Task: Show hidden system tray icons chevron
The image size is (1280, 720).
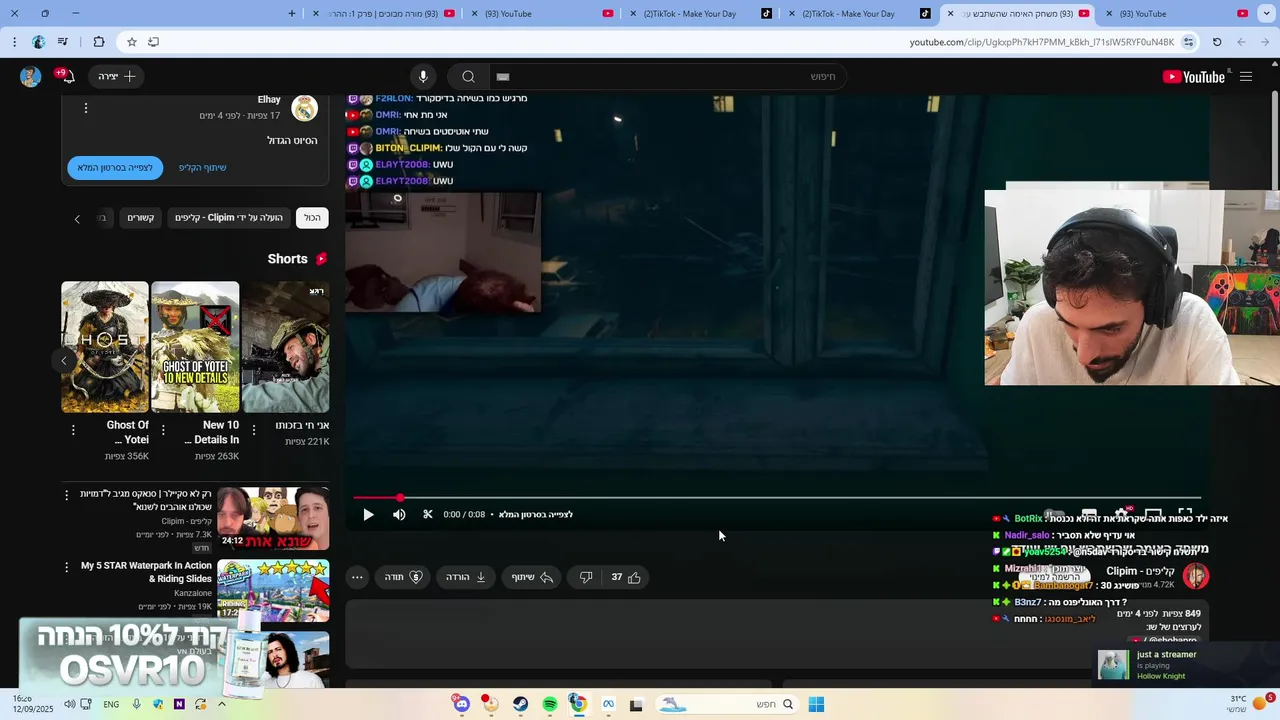Action: [x=221, y=704]
